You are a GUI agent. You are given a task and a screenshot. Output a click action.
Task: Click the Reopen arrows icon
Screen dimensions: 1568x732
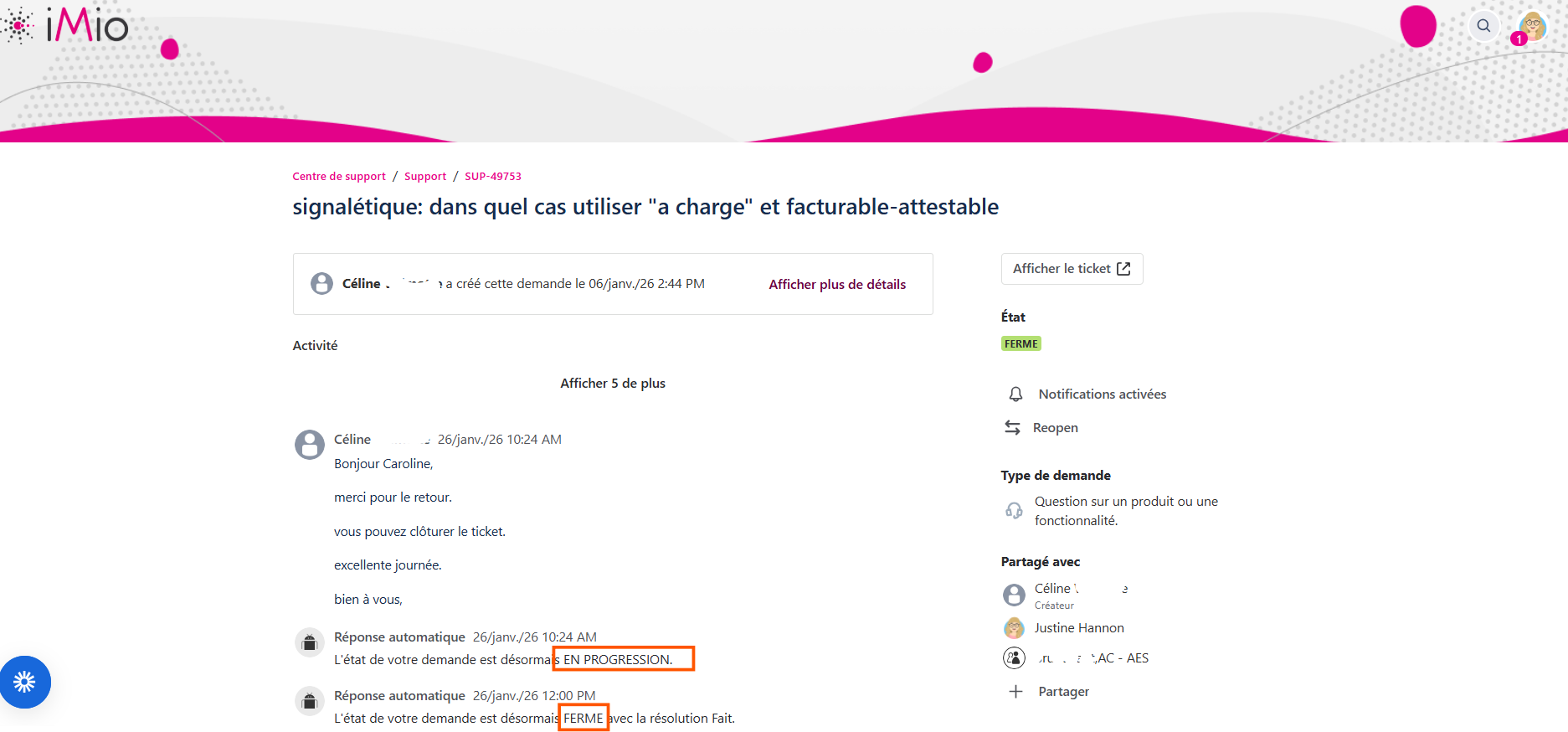click(1012, 428)
